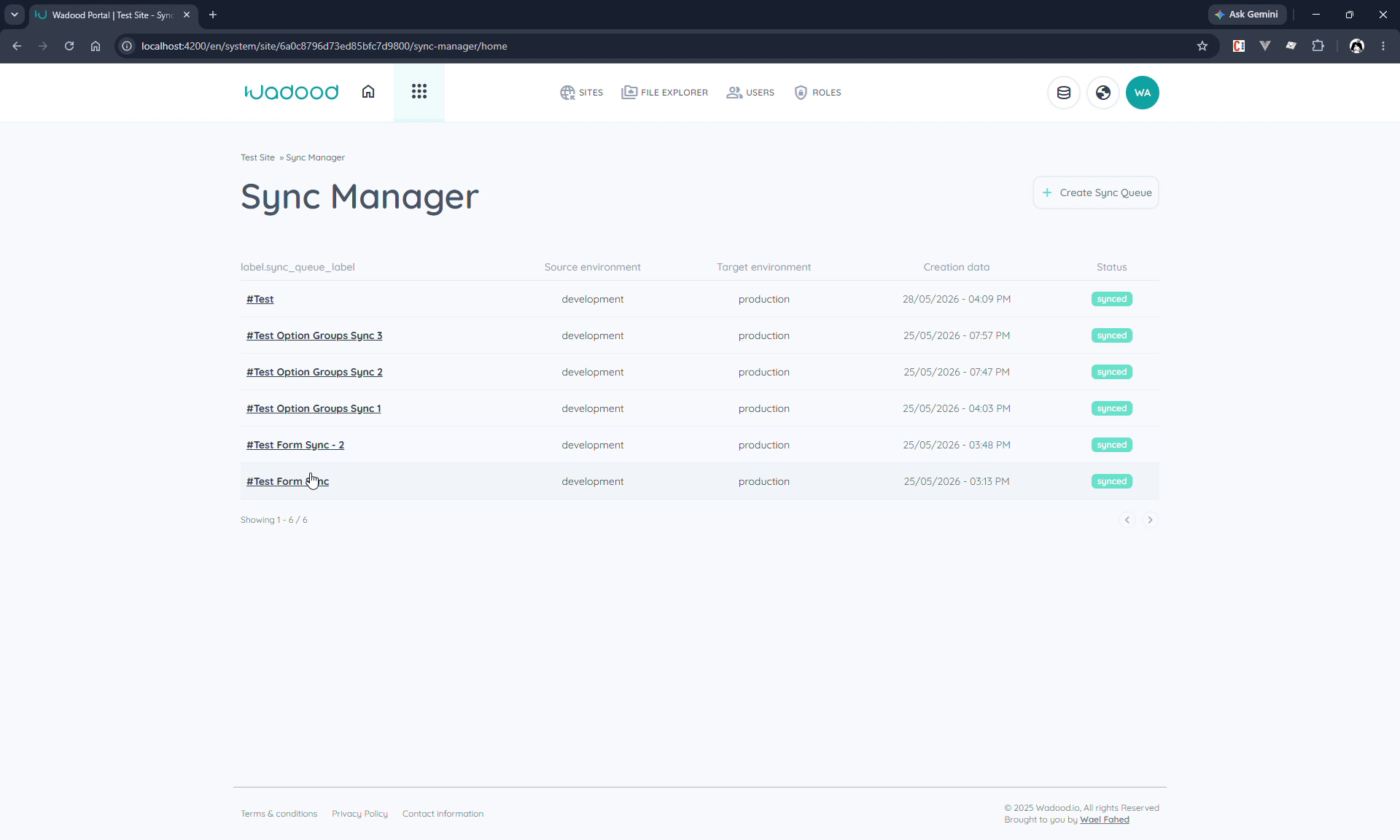
Task: Open Terms & conditions footer link
Action: (279, 814)
